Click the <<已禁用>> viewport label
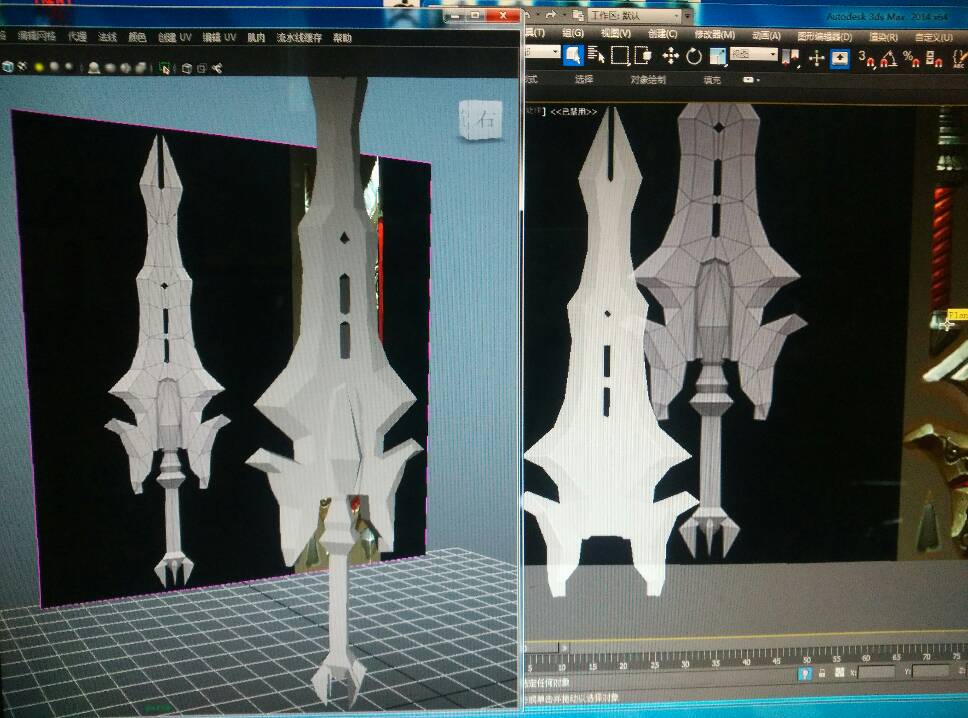The image size is (968, 718). pos(574,112)
